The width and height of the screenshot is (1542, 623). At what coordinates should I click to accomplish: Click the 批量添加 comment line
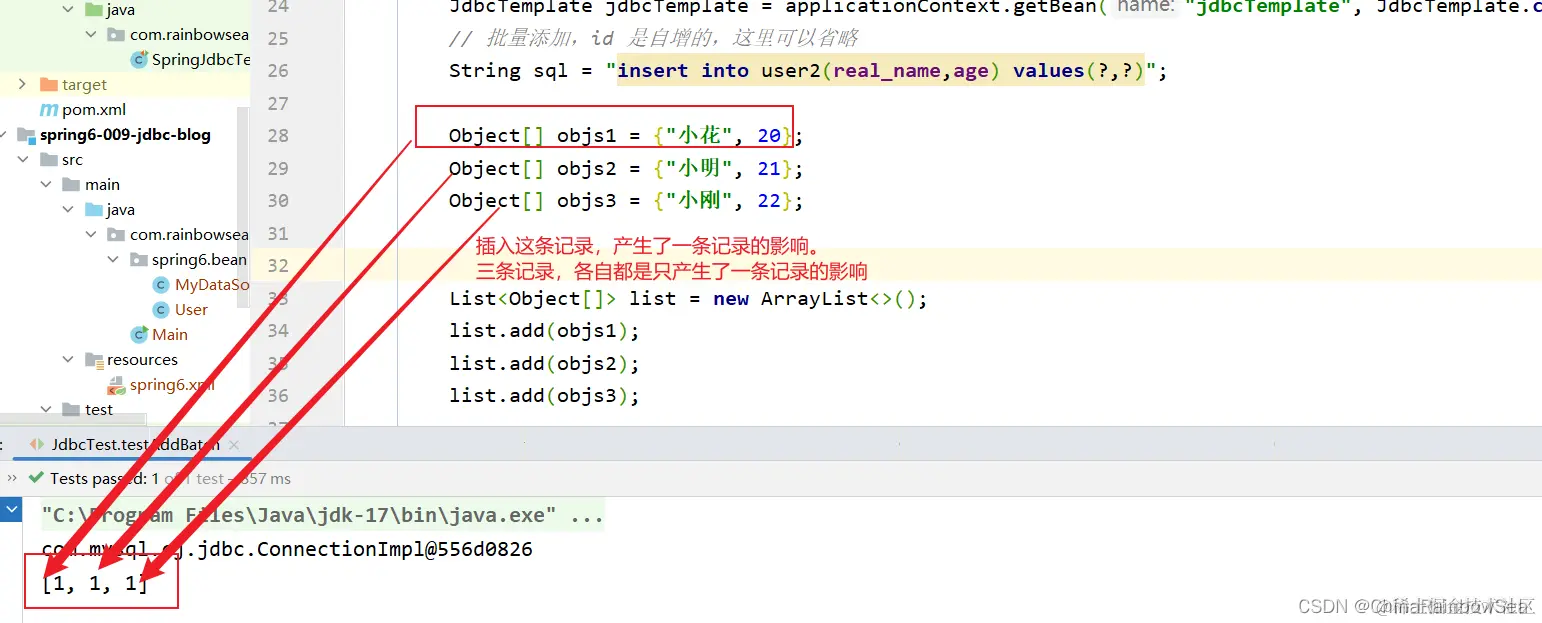[x=653, y=39]
